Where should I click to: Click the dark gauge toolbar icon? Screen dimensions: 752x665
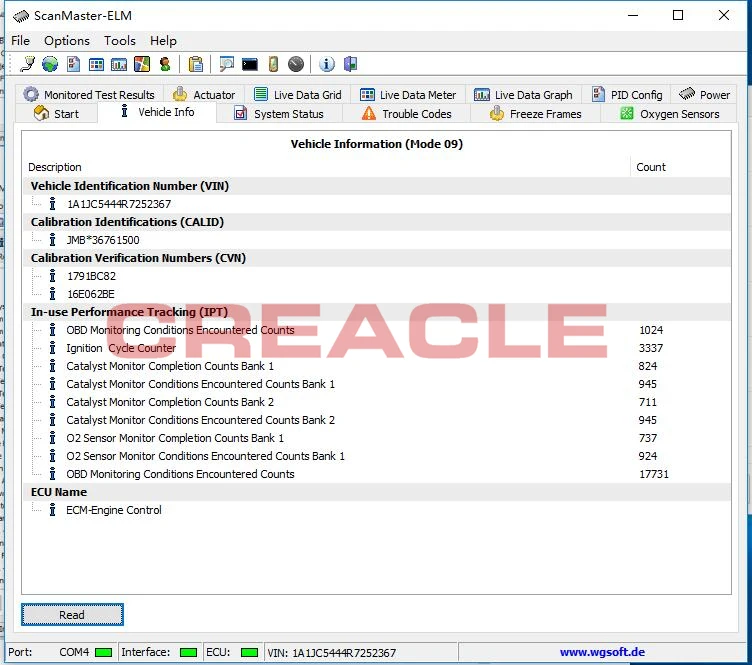(x=296, y=64)
